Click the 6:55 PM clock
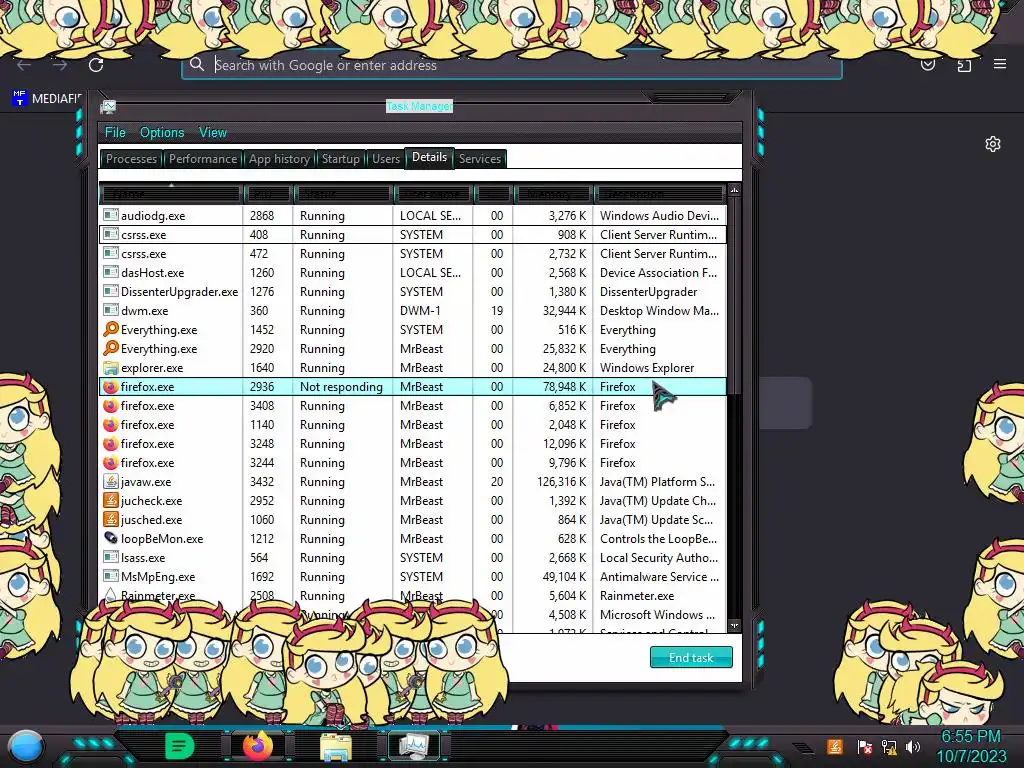 tap(971, 737)
